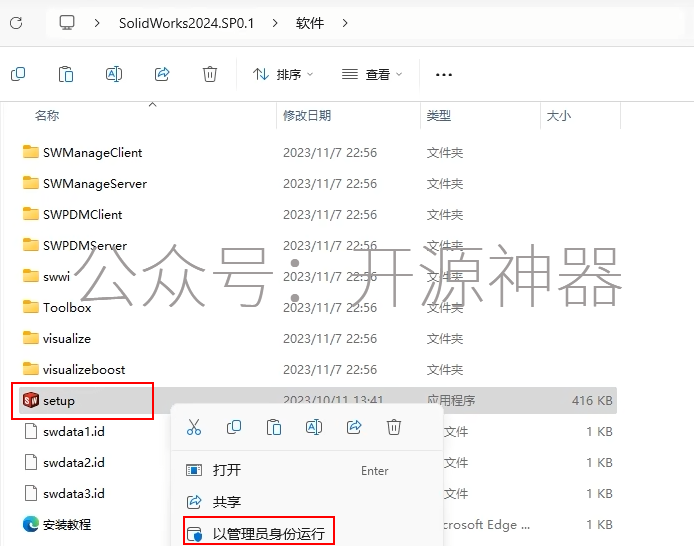The image size is (694, 546).
Task: Click the SWManageClient folder icon
Action: 31,152
